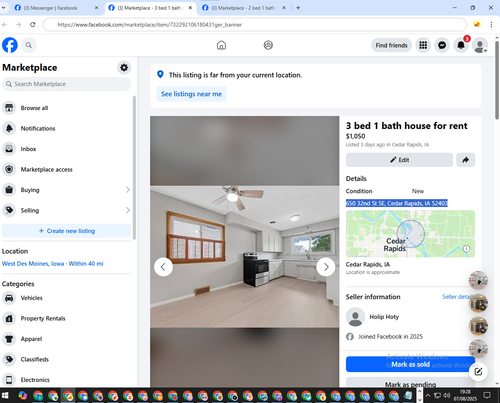This screenshot has height=403, width=500.
Task: Open the menu grid icon
Action: pos(423,45)
